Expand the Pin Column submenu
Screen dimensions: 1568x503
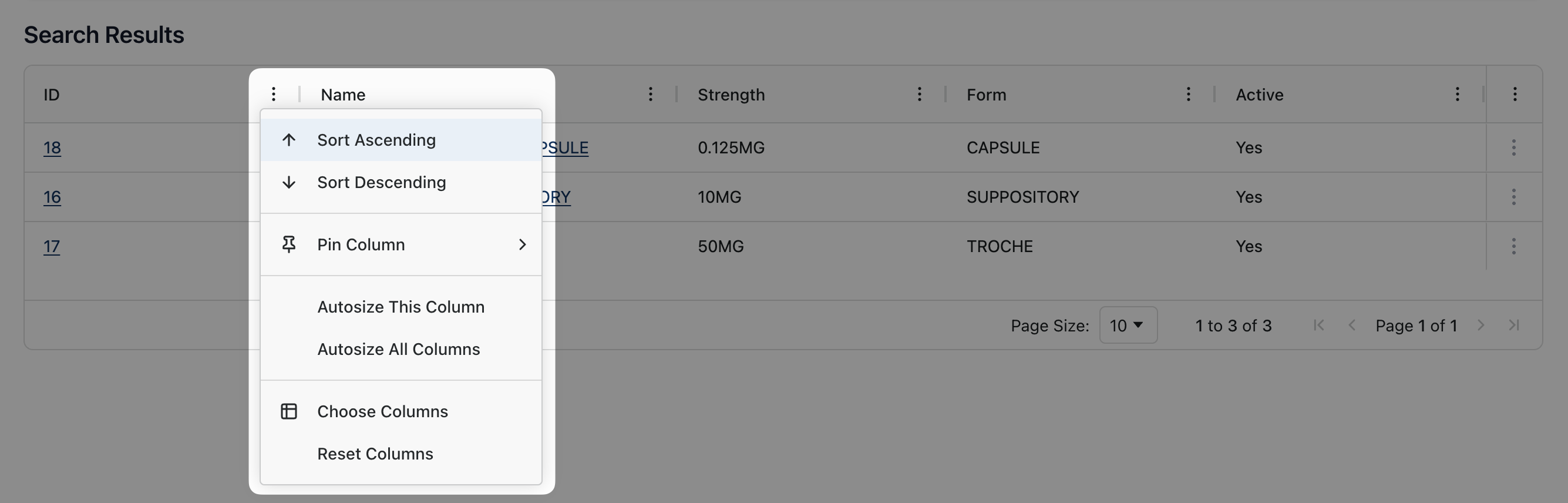click(401, 245)
